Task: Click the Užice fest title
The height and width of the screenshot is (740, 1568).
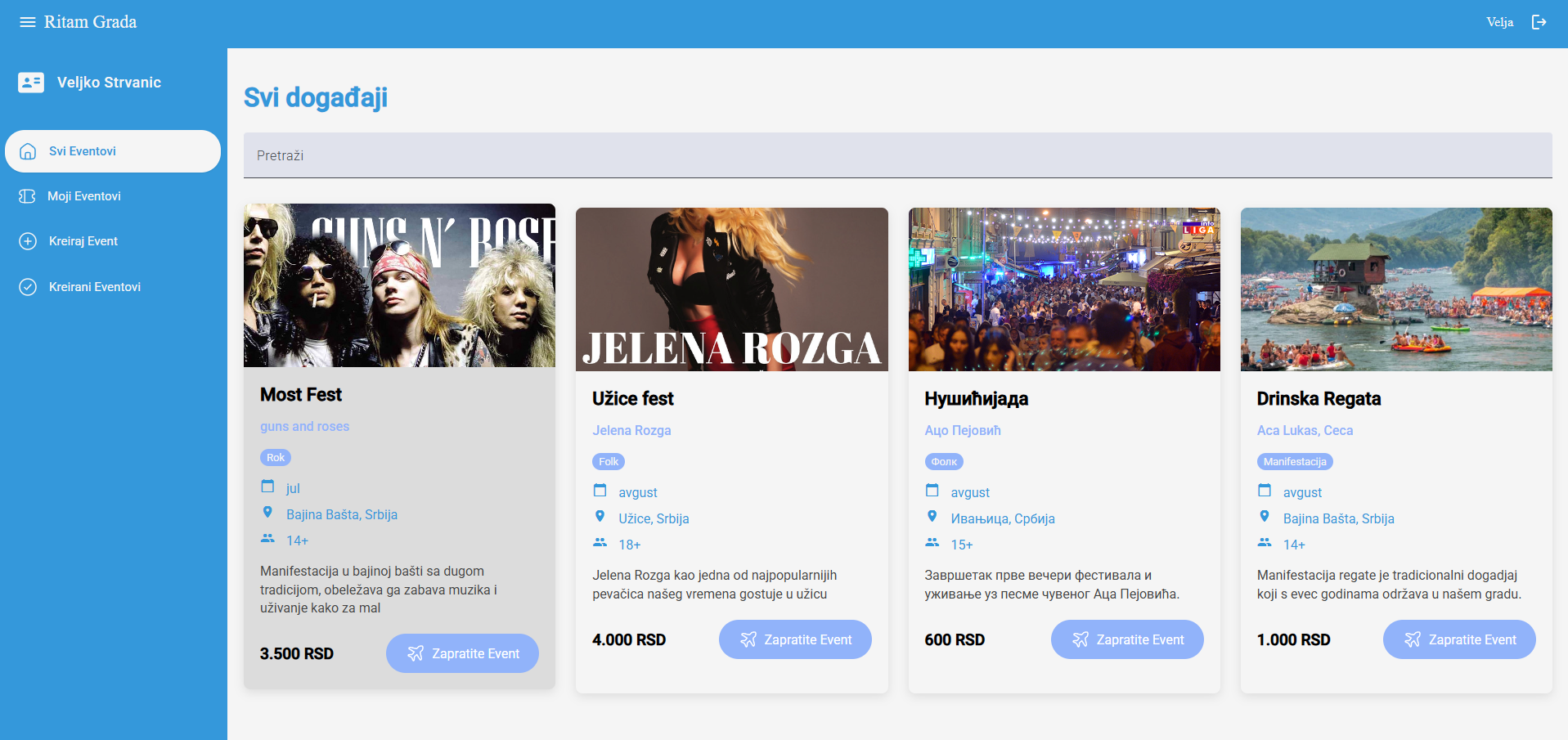Action: click(633, 399)
